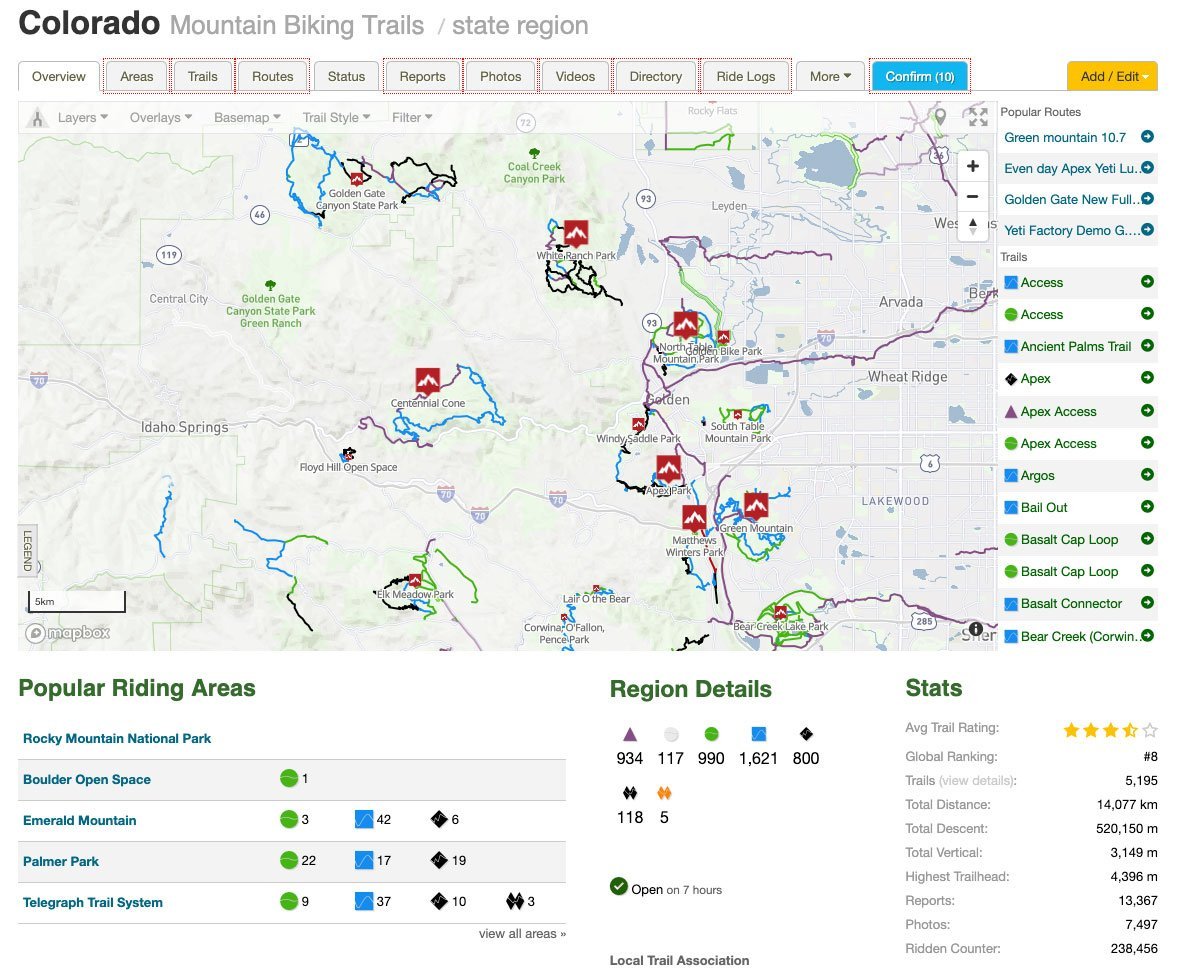Open the Ride Logs tab
This screenshot has width=1187, height=975.
point(746,76)
